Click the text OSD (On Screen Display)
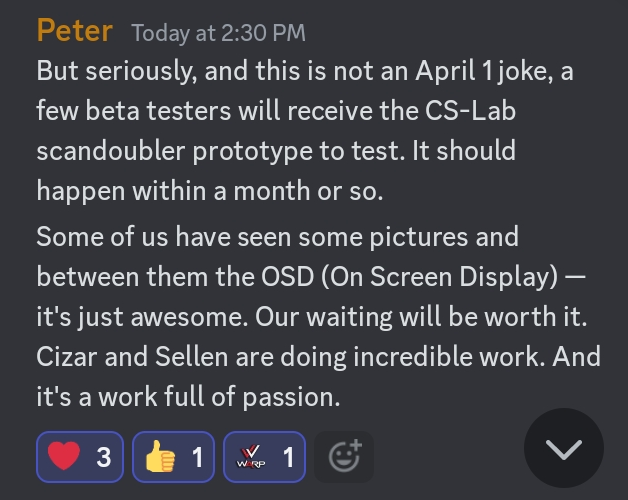This screenshot has width=628, height=500. tap(409, 276)
